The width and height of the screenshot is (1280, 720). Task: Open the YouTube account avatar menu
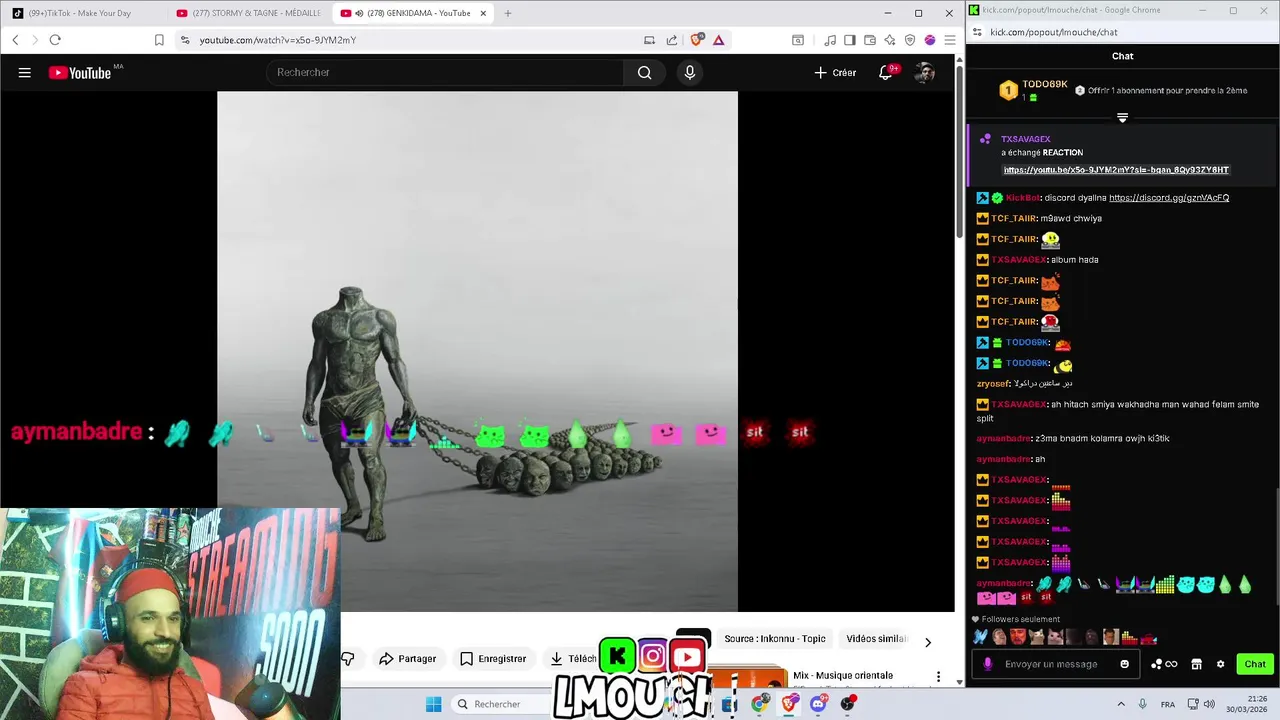point(925,72)
